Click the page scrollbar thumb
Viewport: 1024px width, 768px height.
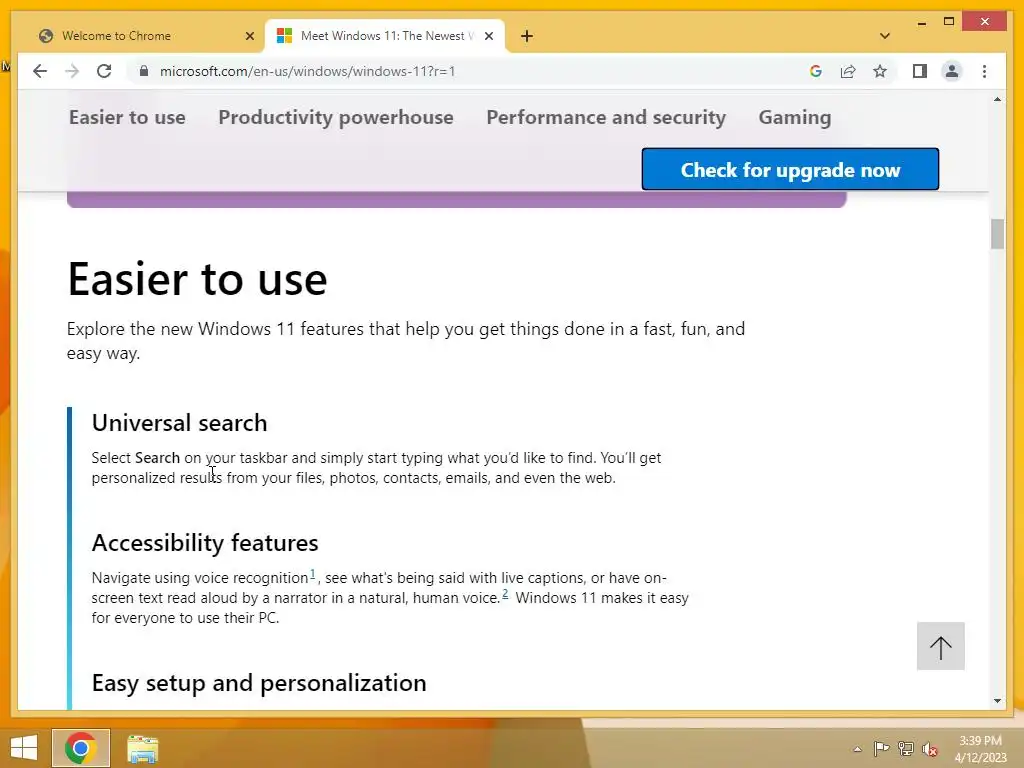997,234
